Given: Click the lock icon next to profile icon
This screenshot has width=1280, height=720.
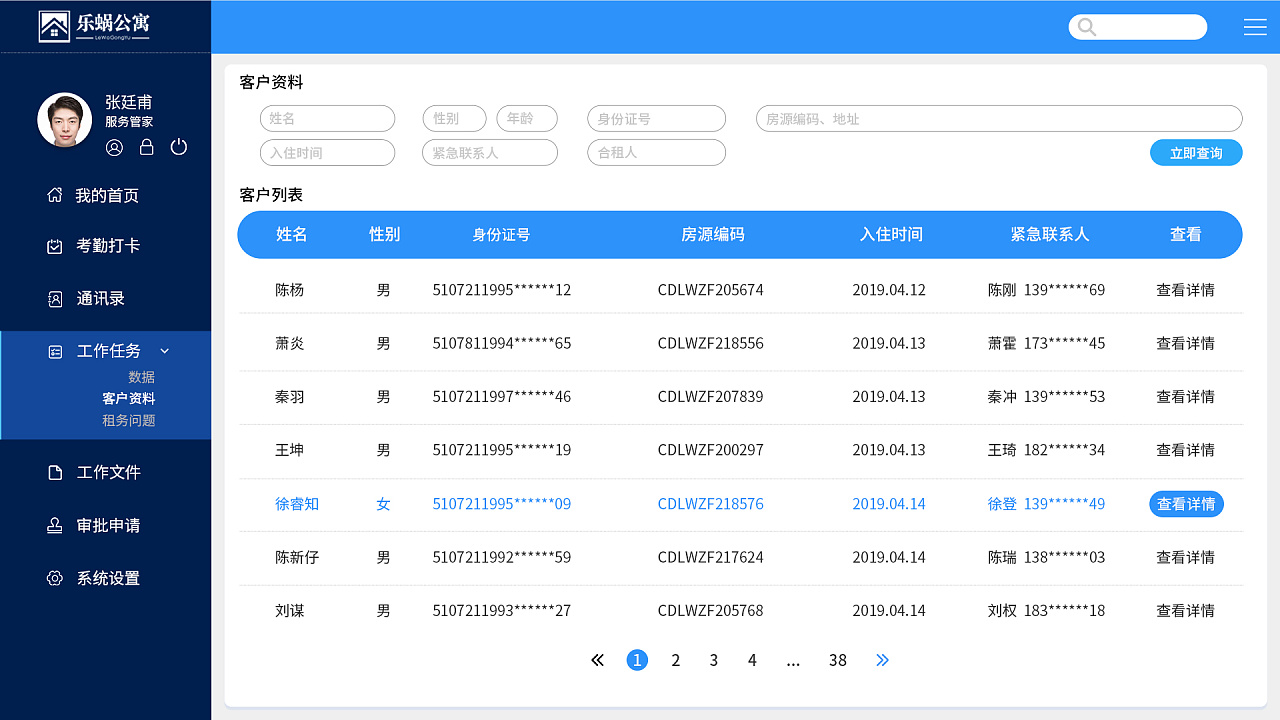Looking at the screenshot, I should (x=145, y=147).
